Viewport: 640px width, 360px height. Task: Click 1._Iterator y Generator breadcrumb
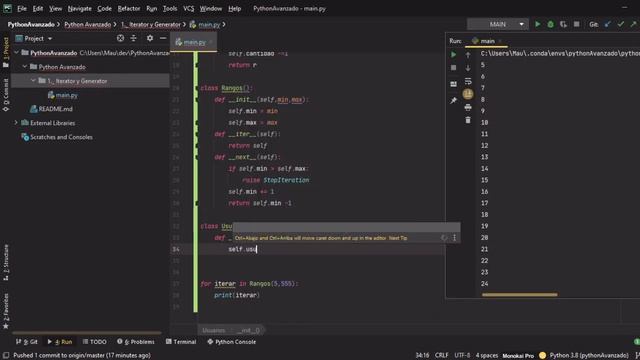pyautogui.click(x=151, y=24)
